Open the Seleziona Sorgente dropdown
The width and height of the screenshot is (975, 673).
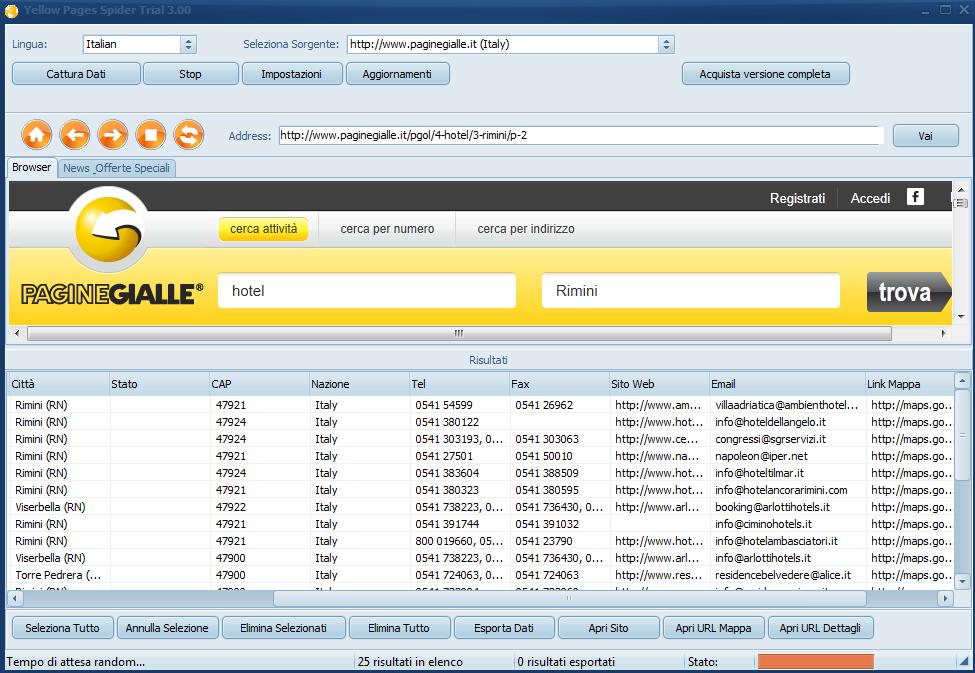[x=666, y=44]
